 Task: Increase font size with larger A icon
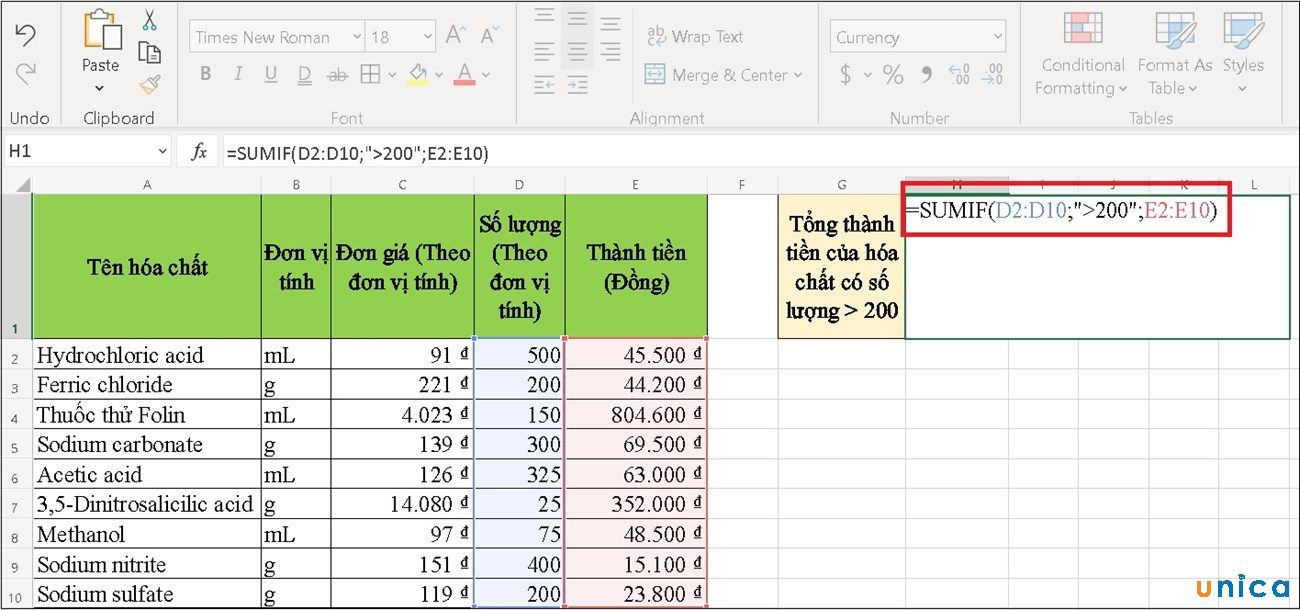click(x=455, y=36)
